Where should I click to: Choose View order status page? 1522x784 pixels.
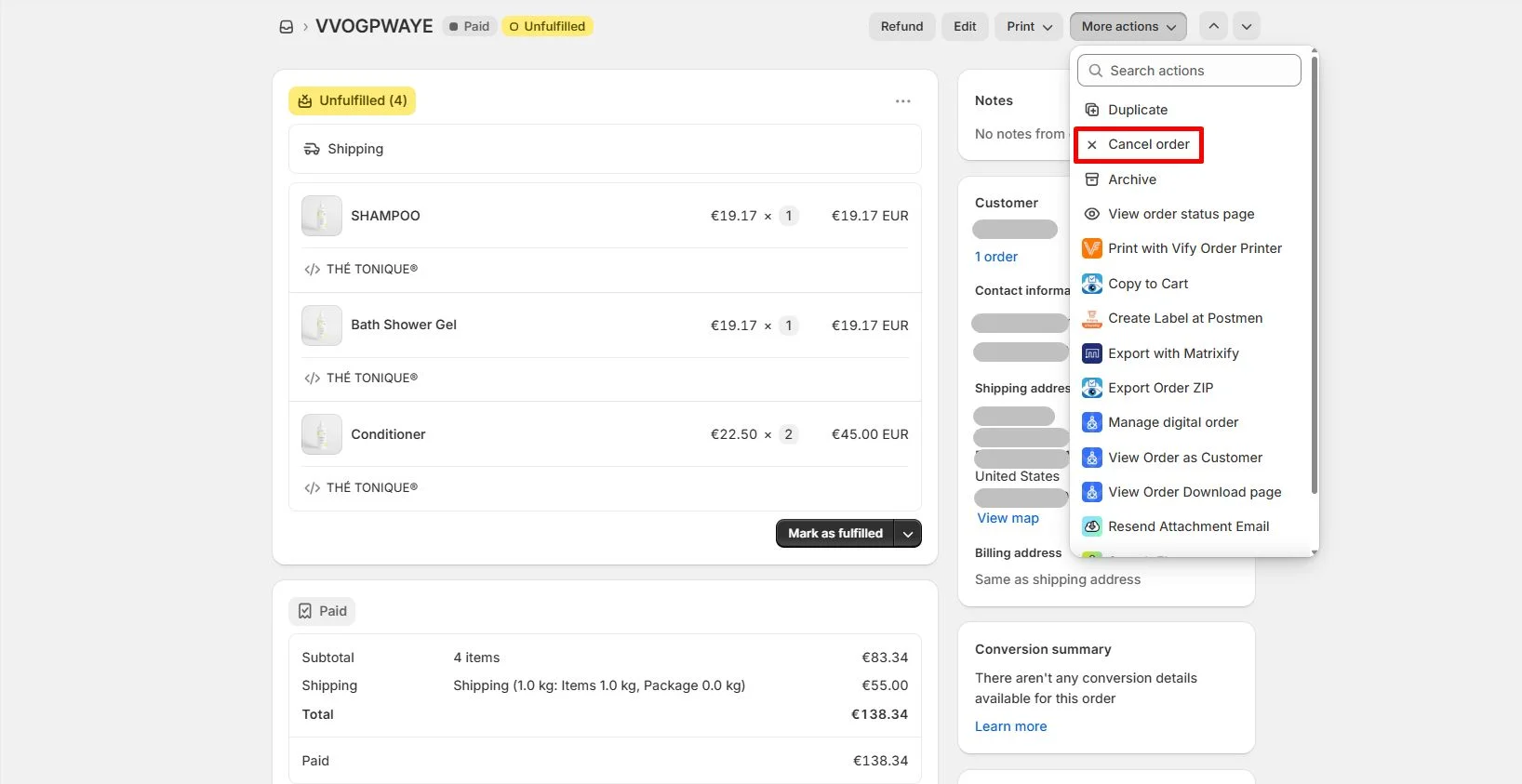(1189, 214)
